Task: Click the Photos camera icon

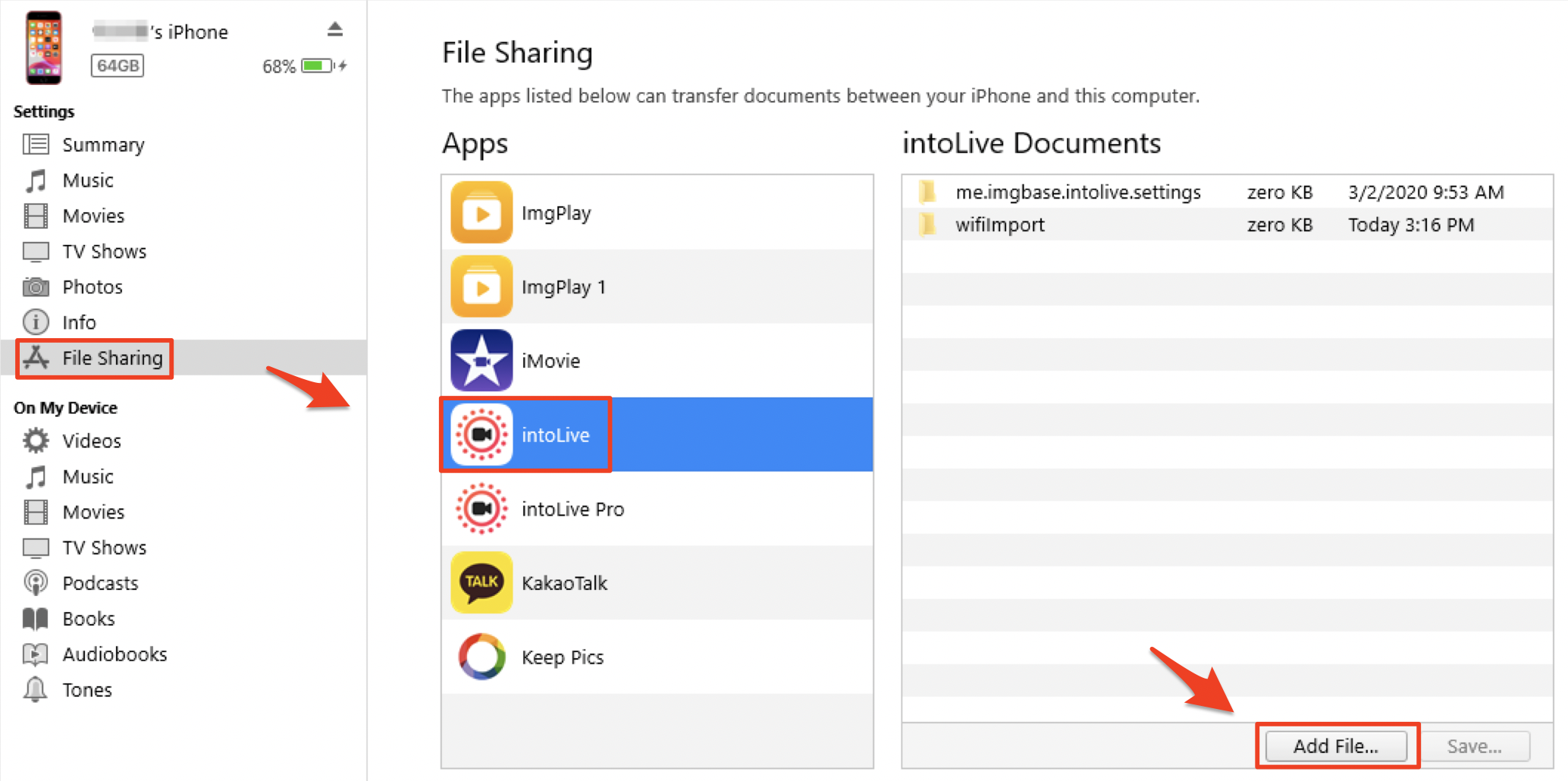Action: [x=36, y=287]
